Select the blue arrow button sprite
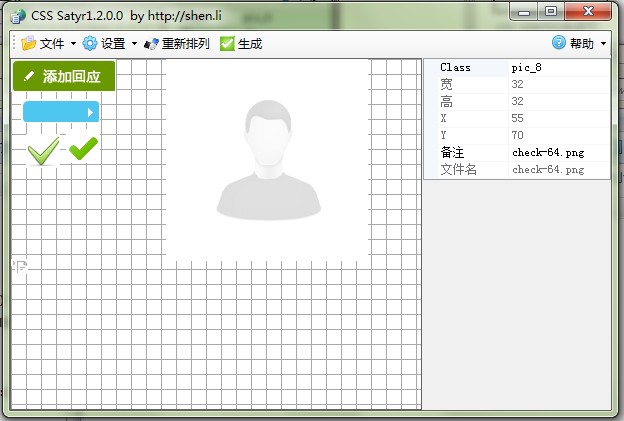The image size is (624, 421). point(61,111)
